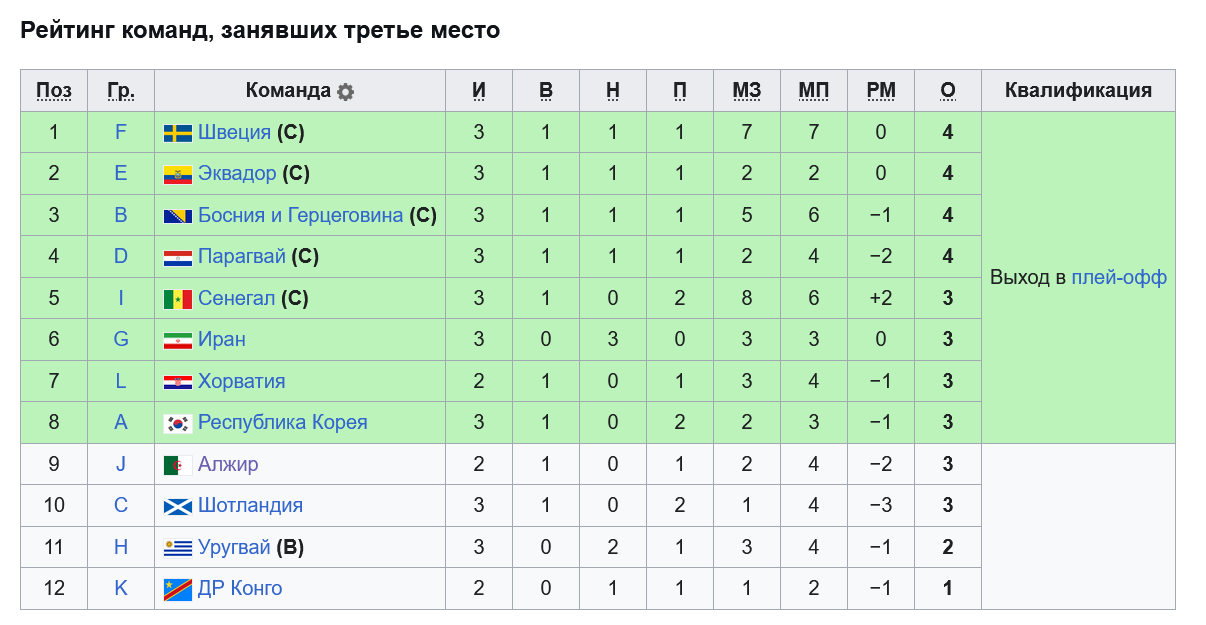Click the South Korea flag icon
Screen dimensions: 1206x625
click(178, 423)
